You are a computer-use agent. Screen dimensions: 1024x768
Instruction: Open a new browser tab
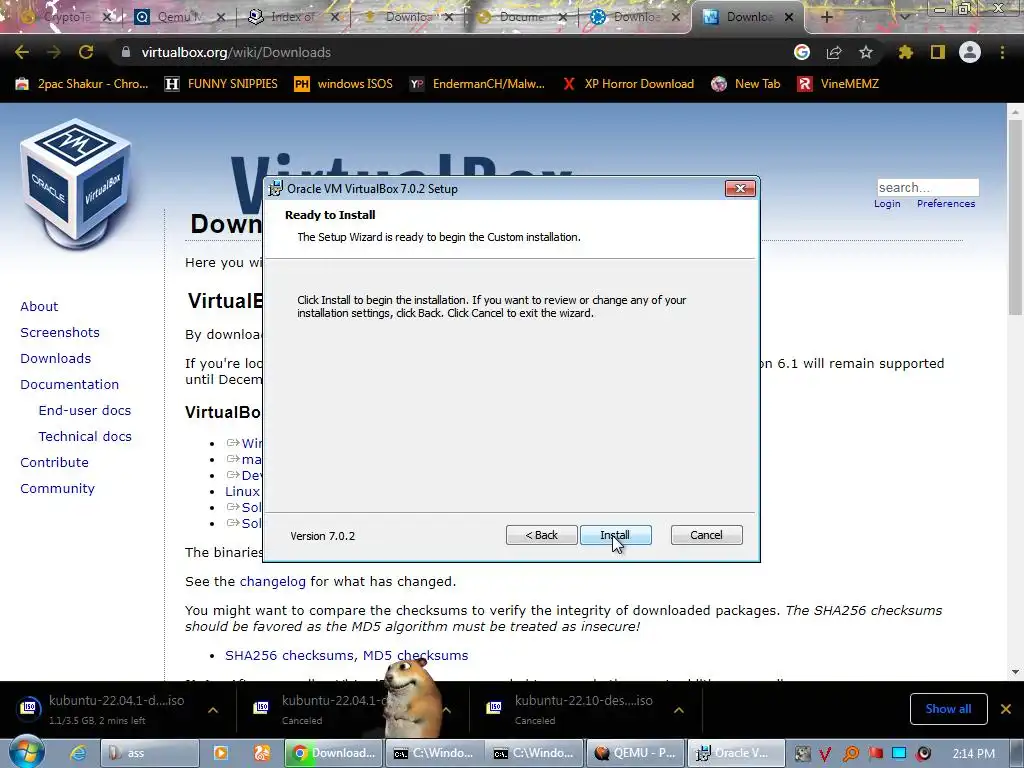pos(827,17)
